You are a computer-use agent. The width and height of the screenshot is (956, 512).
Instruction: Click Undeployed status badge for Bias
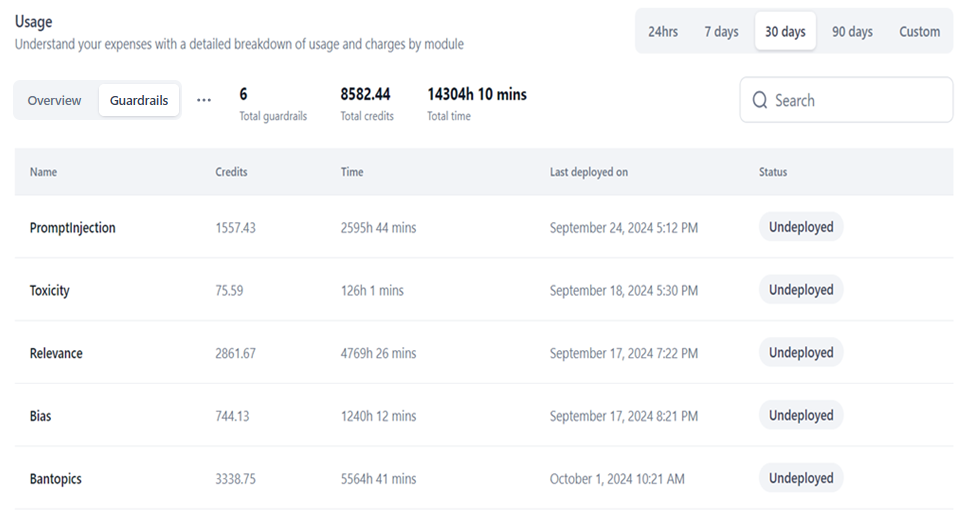[x=801, y=415]
